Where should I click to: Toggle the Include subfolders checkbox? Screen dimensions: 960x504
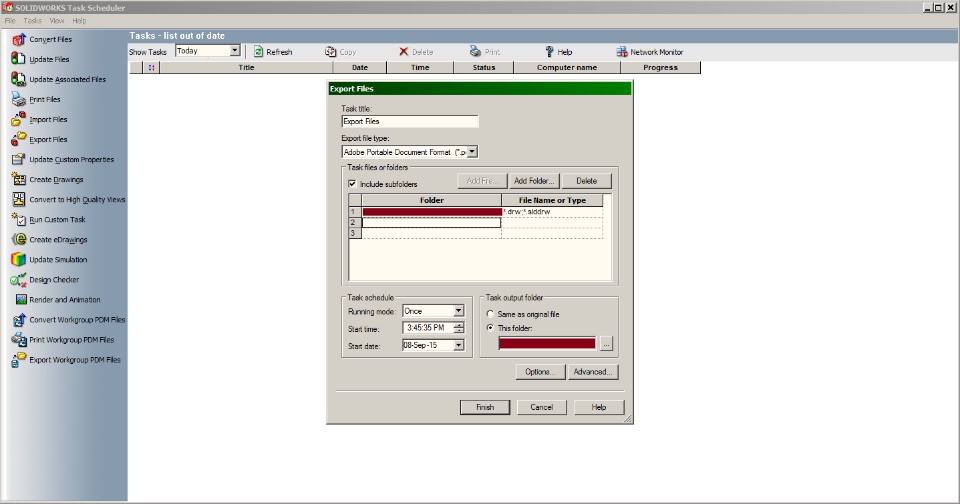352,184
